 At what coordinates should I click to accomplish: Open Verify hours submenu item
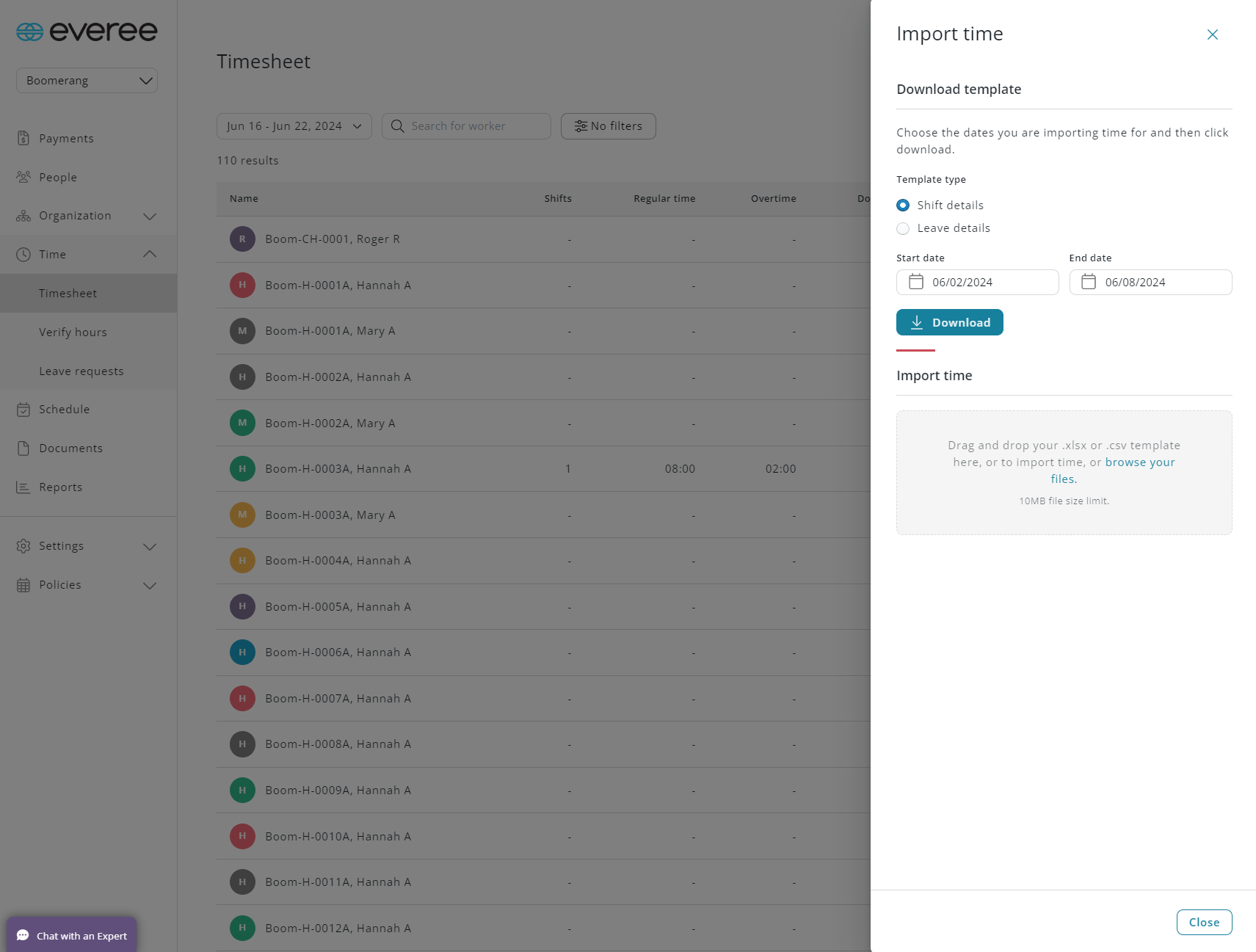[73, 333]
